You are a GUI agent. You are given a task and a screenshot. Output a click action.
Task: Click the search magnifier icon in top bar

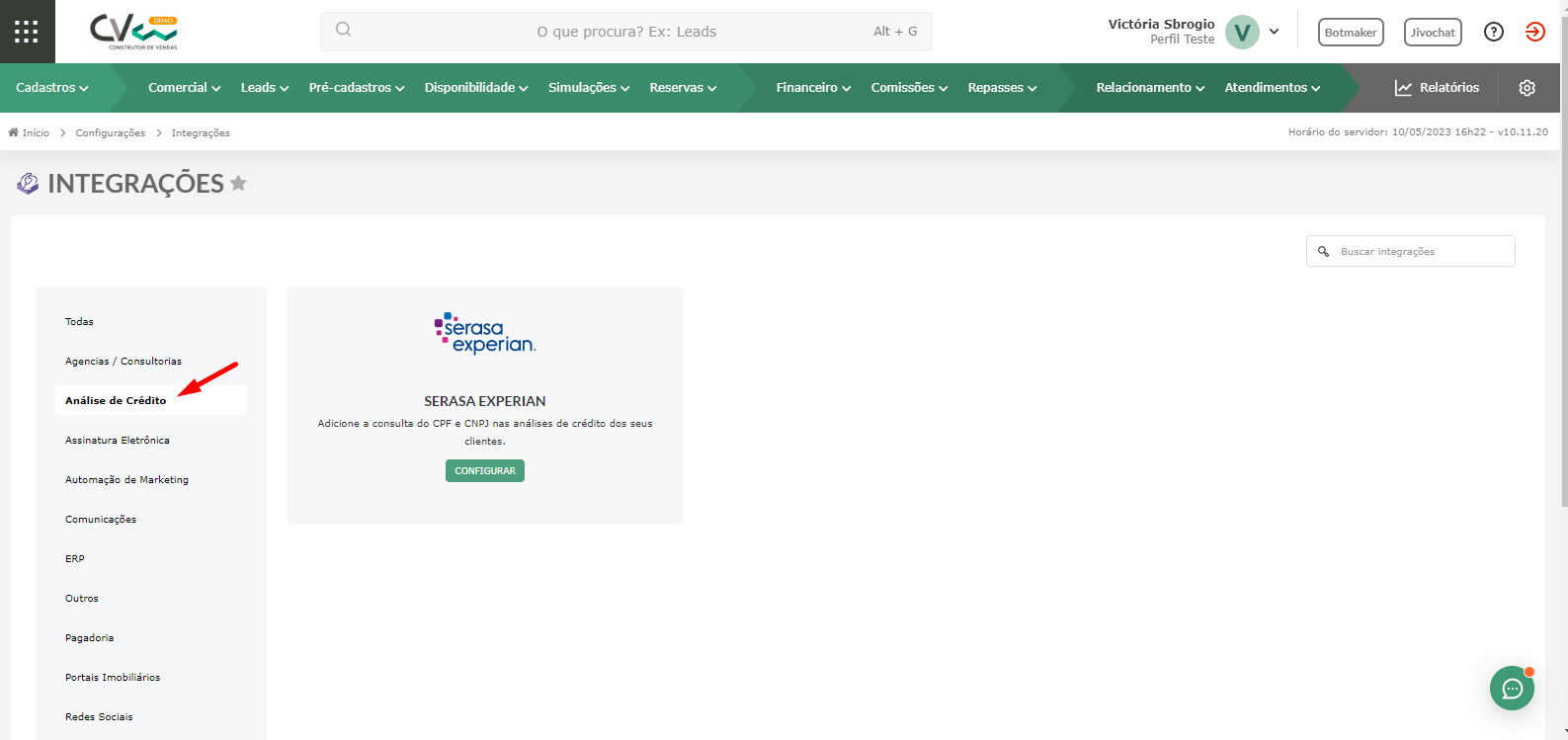coord(343,30)
